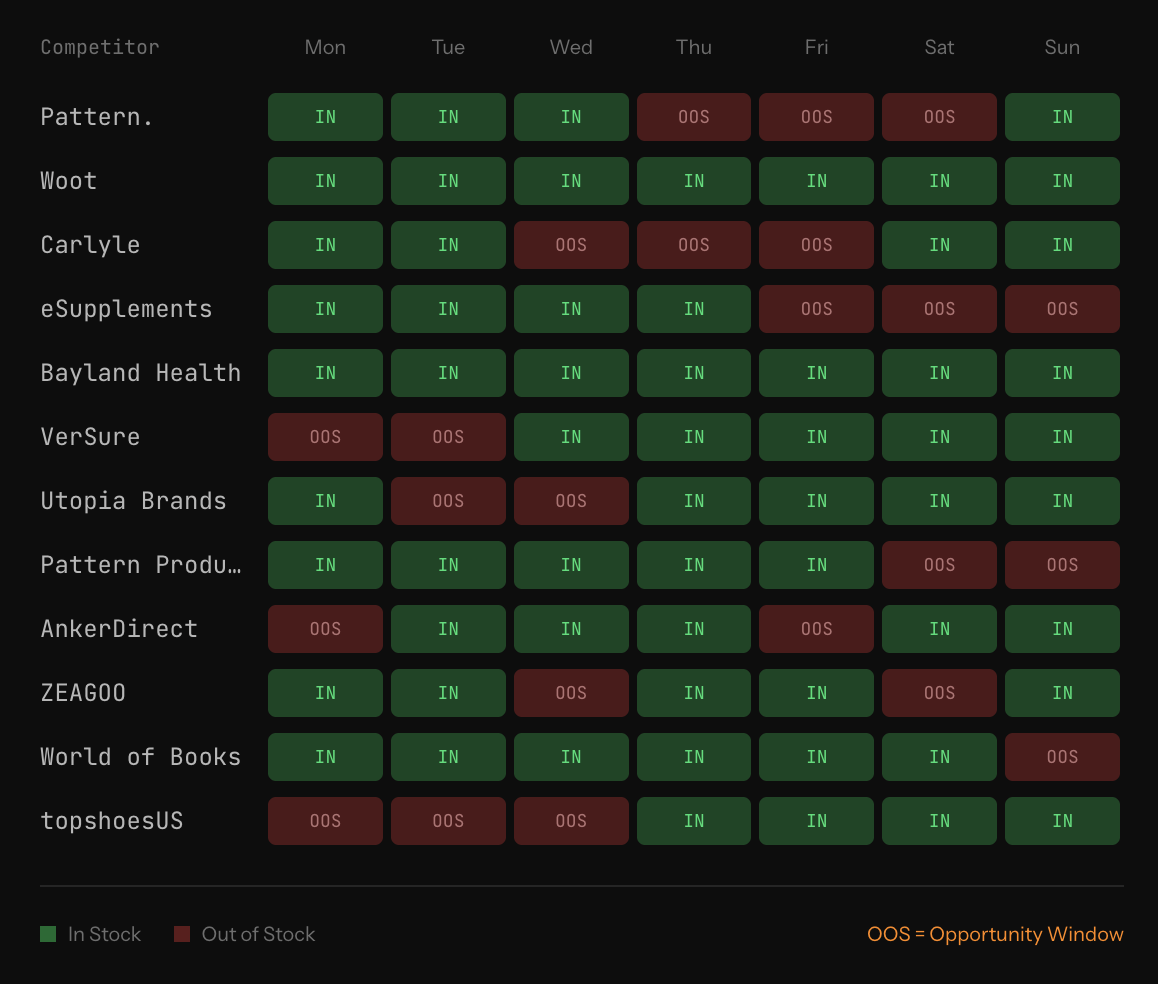Click the Utopia Brands competitor name
This screenshot has height=984, width=1158.
pyautogui.click(x=133, y=501)
